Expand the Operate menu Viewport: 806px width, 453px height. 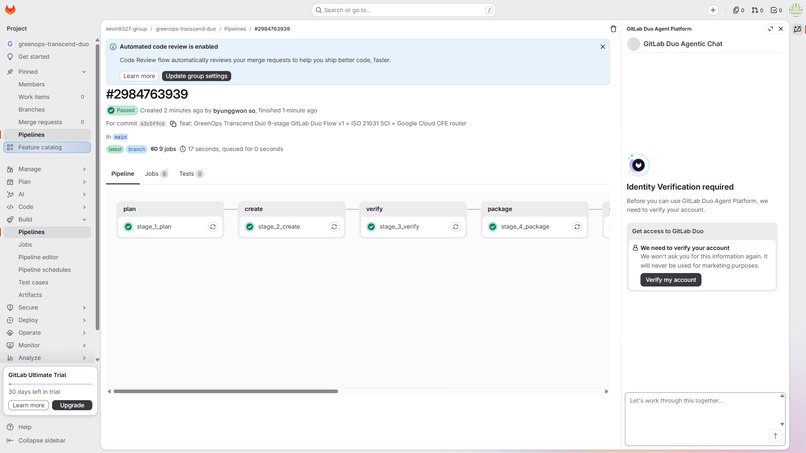[46, 333]
